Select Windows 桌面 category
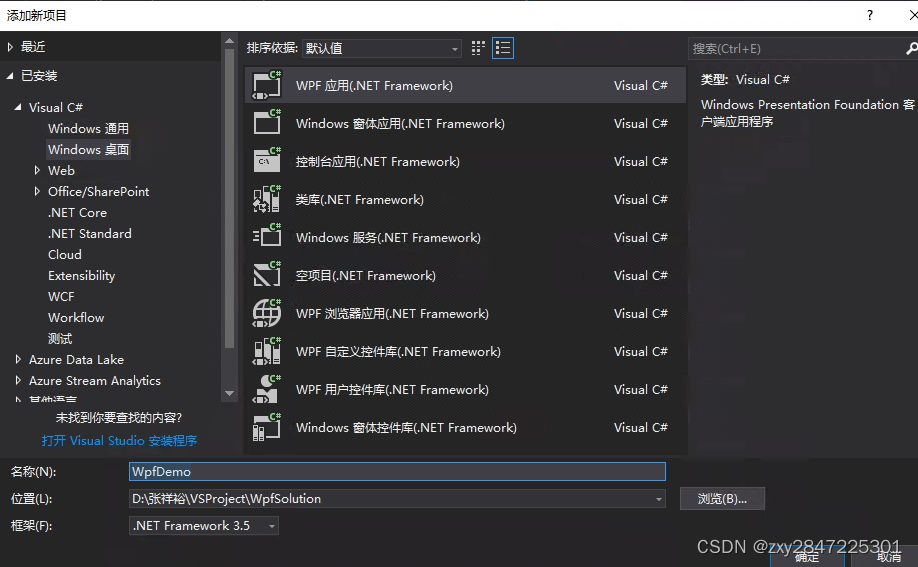This screenshot has height=567, width=918. (88, 149)
